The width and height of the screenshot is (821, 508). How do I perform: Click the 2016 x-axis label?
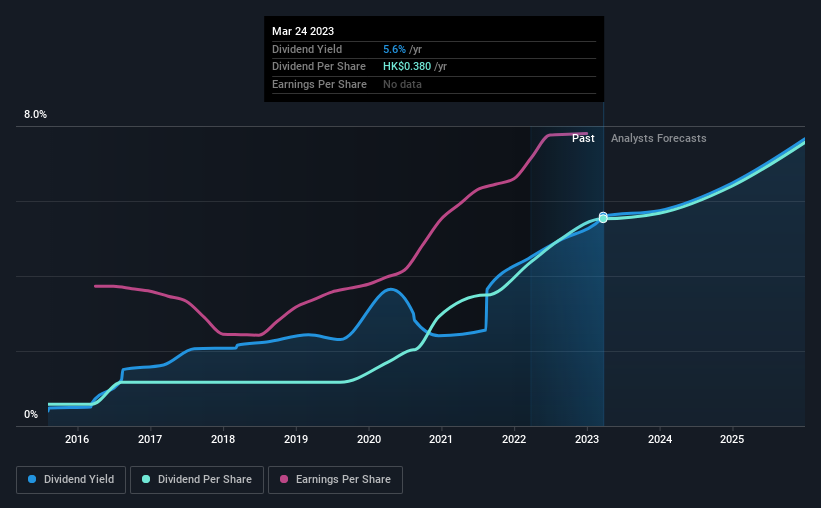(77, 439)
